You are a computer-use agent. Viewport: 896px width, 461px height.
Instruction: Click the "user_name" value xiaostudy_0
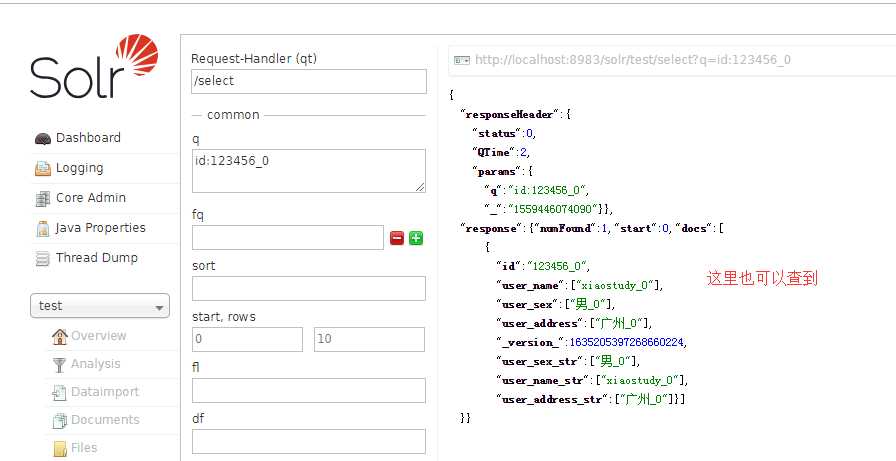pos(616,285)
